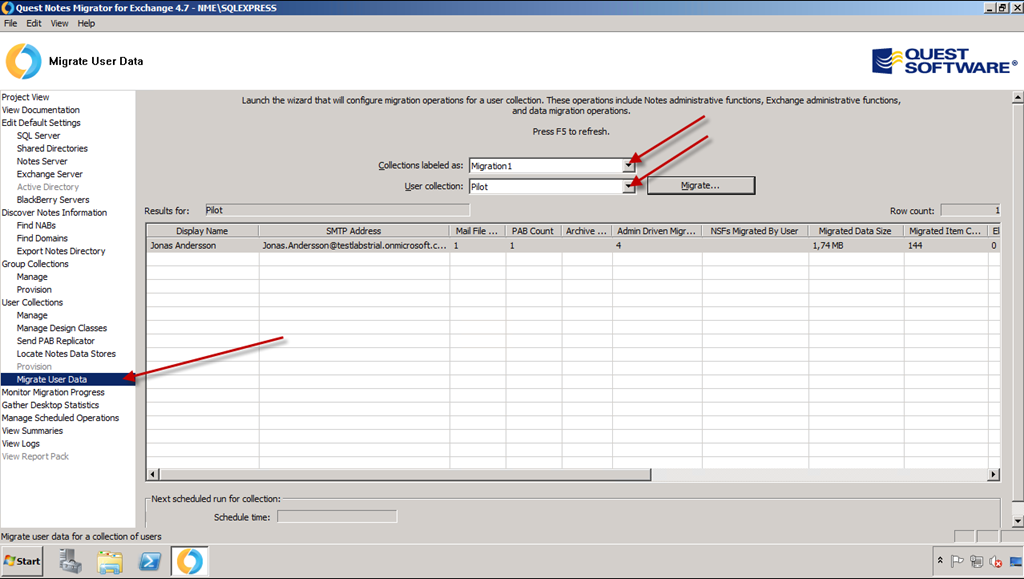Viewport: 1024px width, 579px height.
Task: Open SQL Server settings
Action: pyautogui.click(x=39, y=136)
